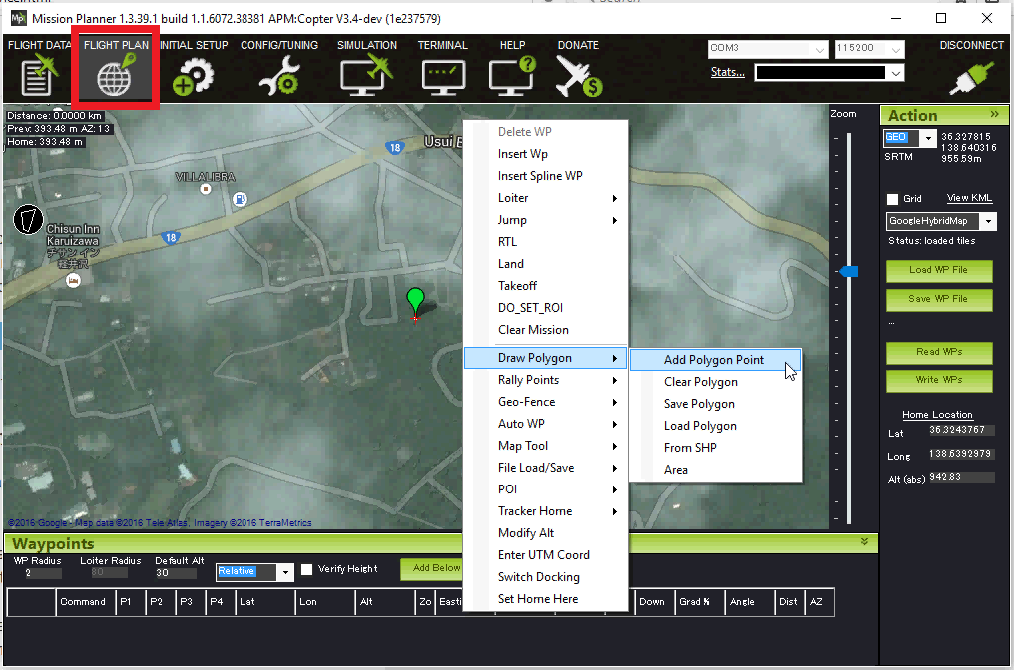Collapse the Waypoints panel using chevron

(x=864, y=541)
